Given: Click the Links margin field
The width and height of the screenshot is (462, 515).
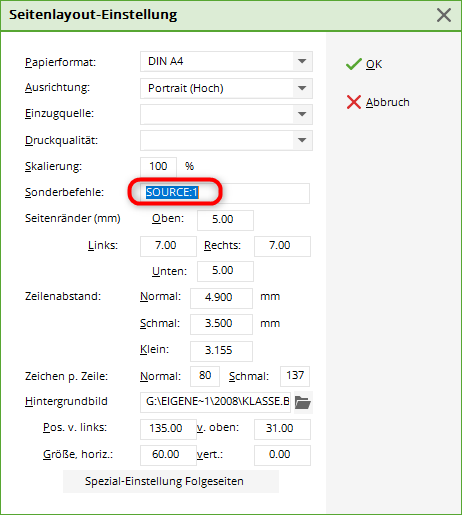Looking at the screenshot, I should point(168,246).
